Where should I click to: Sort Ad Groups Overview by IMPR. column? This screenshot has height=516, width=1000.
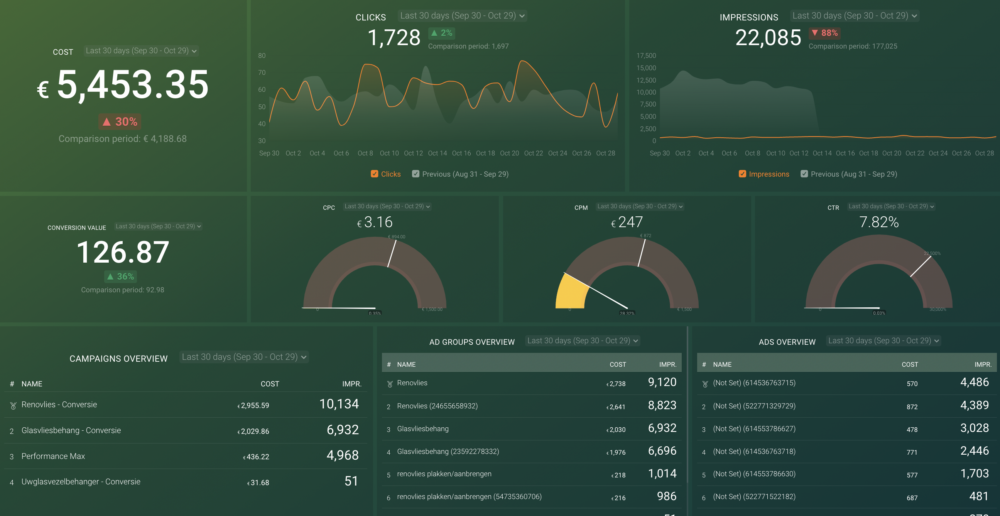click(668, 364)
